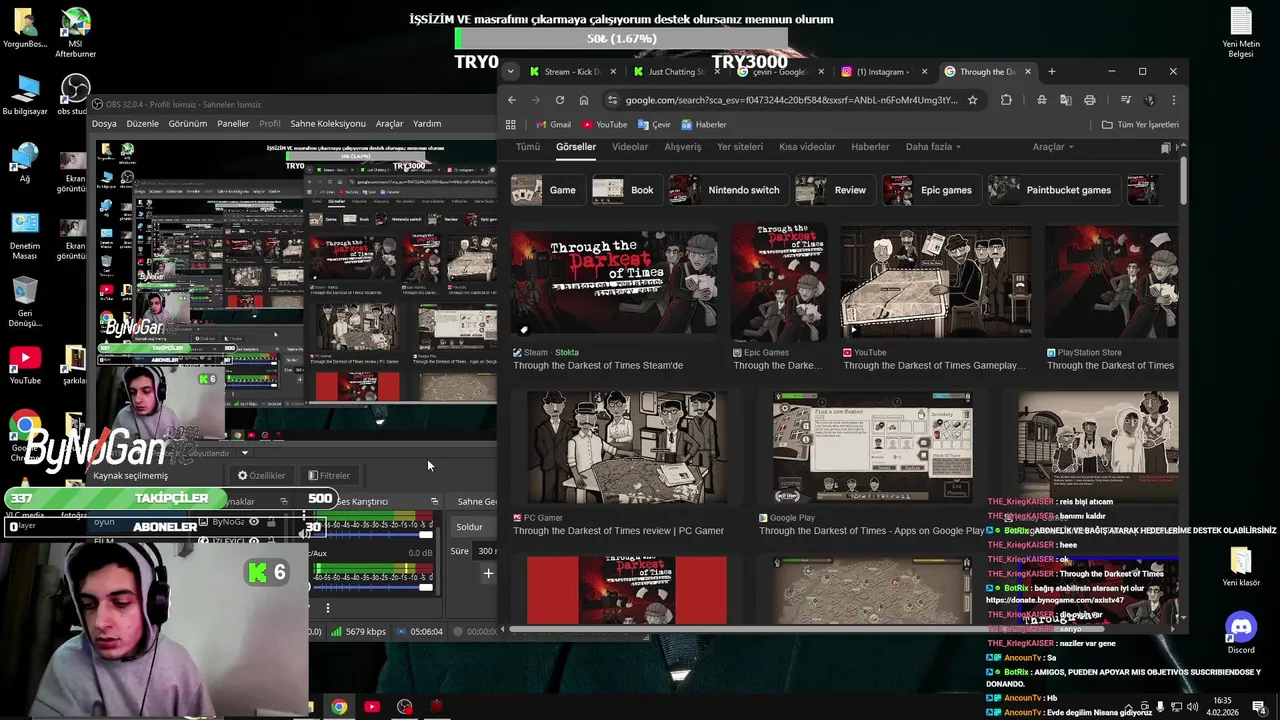Select Videolar search filter
This screenshot has height=720, width=1280.
tap(630, 147)
